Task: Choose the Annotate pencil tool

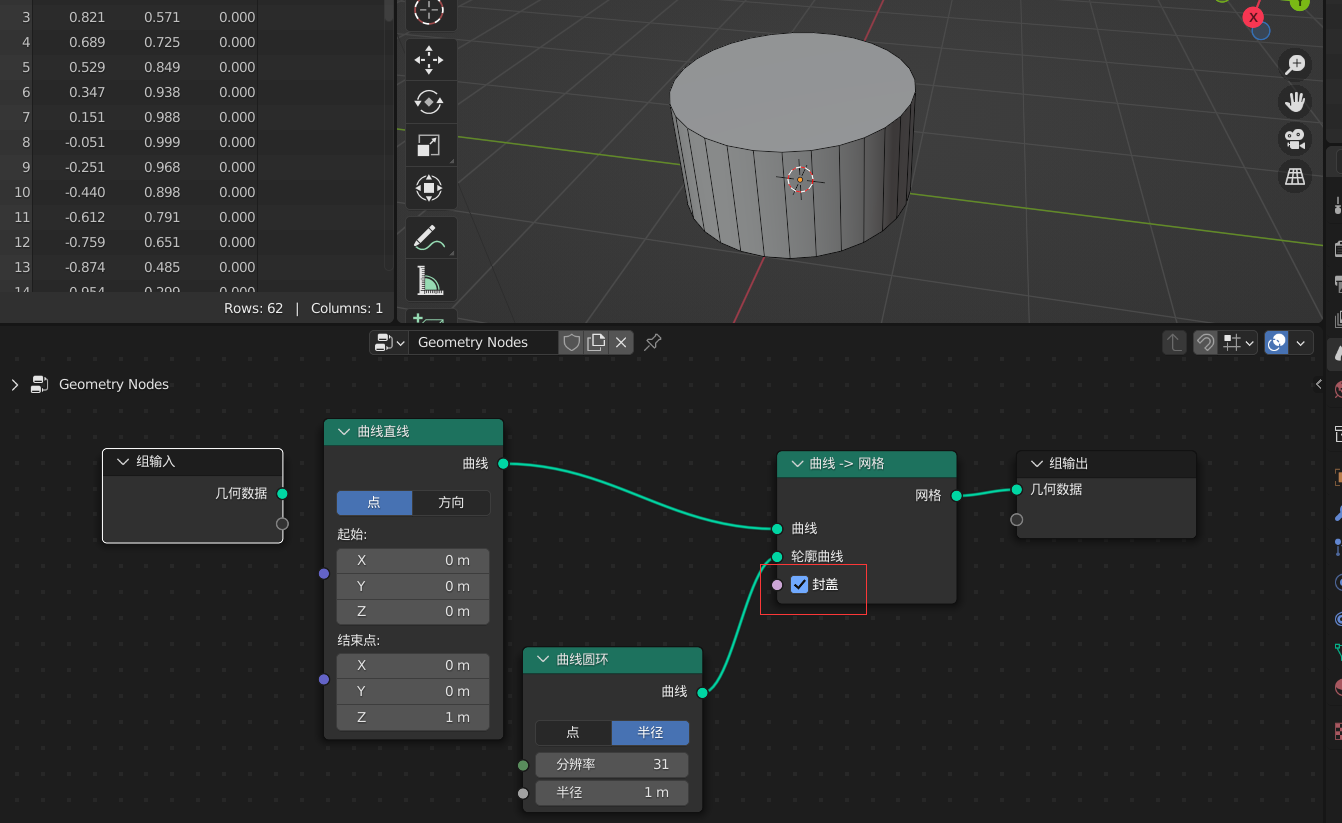Action: 429,240
